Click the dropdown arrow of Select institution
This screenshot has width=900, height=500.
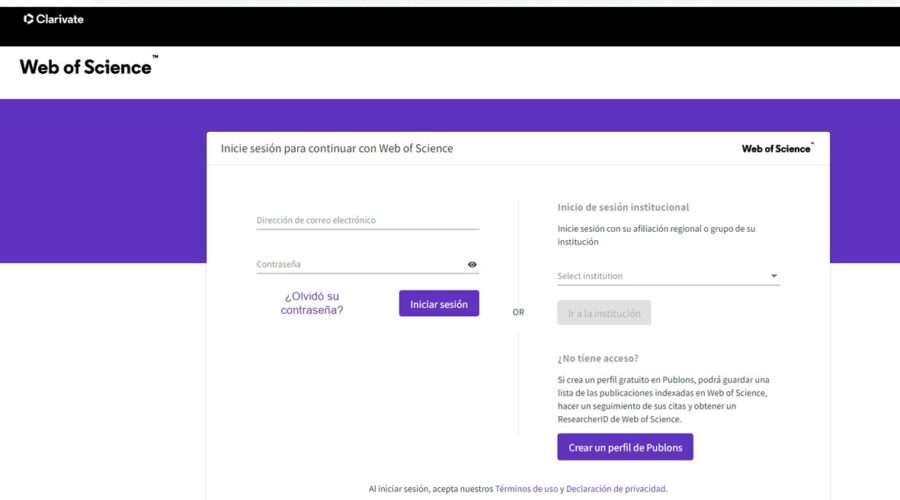tap(774, 276)
